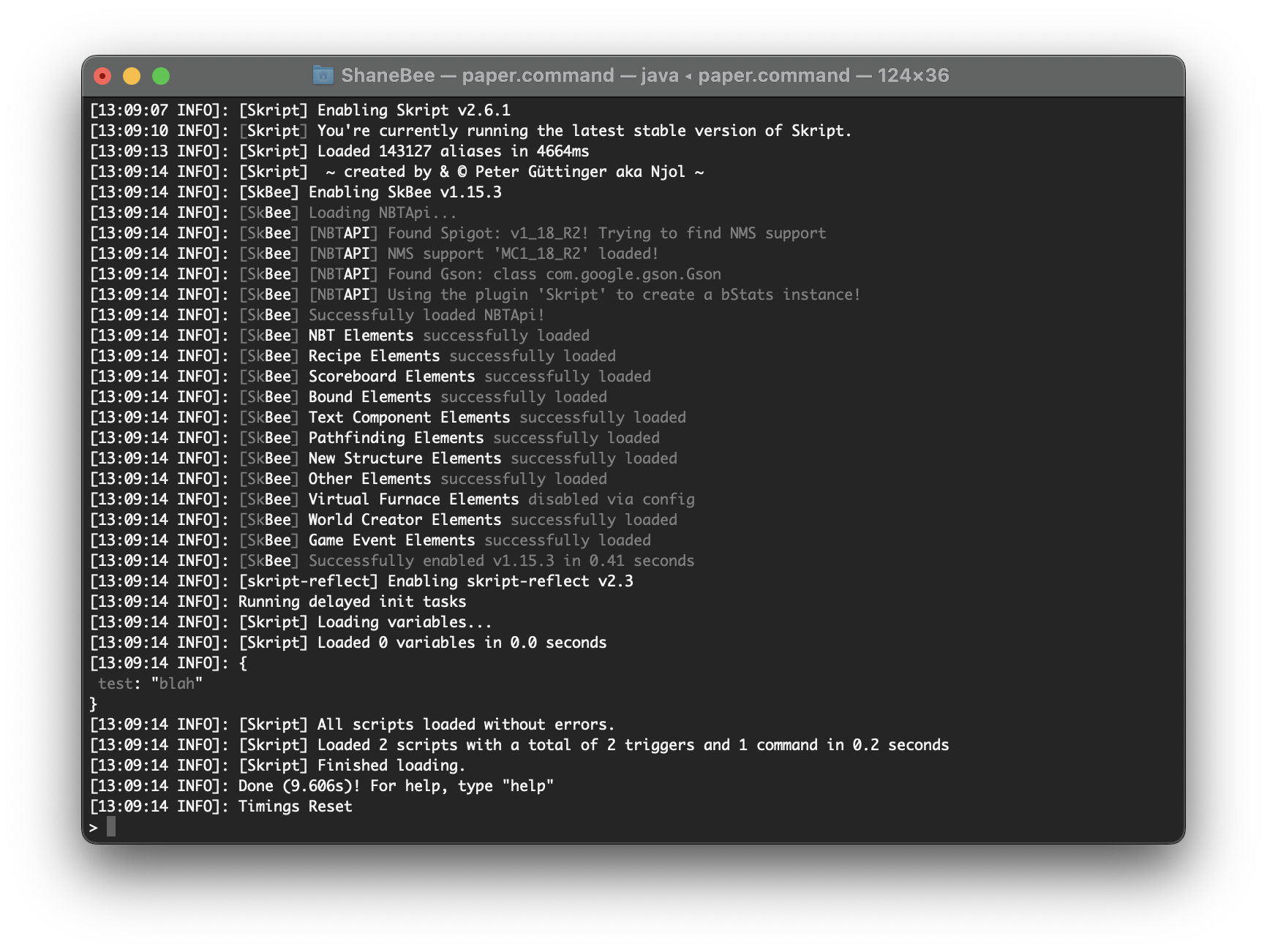Click the 'Enabling skript-reflect v2.3' line
The width and height of the screenshot is (1267, 952).
(x=361, y=581)
